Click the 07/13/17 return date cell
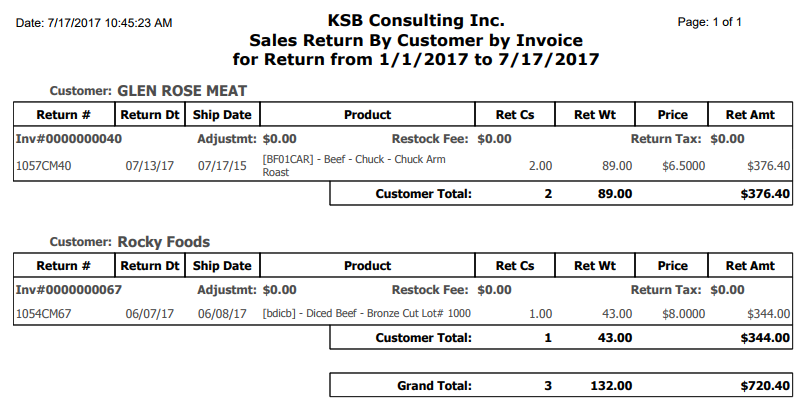 click(x=151, y=165)
